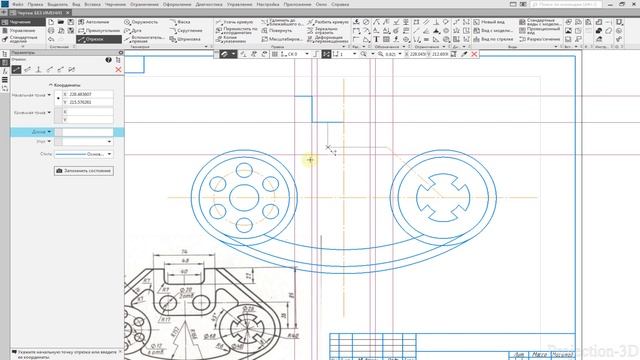Create a new document icon
The width and height of the screenshot is (640, 360).
(x=51, y=22)
